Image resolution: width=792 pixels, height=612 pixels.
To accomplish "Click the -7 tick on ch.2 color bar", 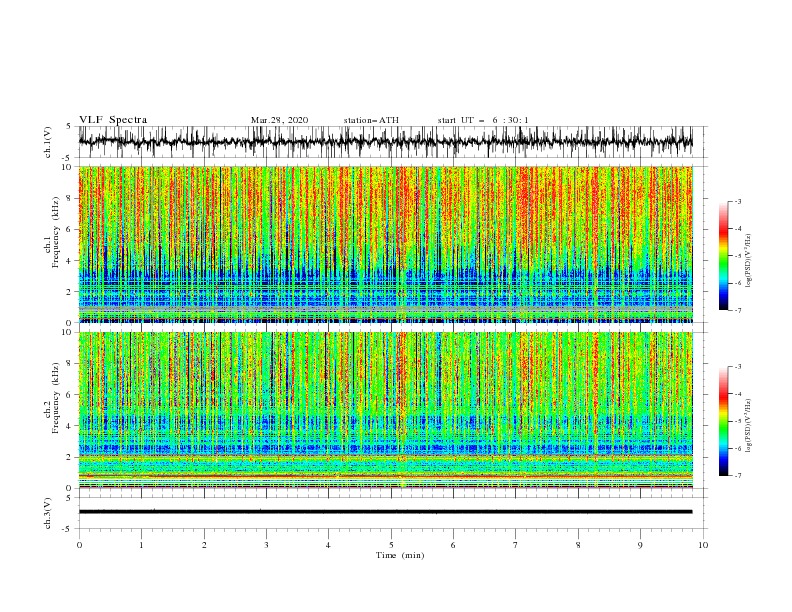I will point(737,475).
